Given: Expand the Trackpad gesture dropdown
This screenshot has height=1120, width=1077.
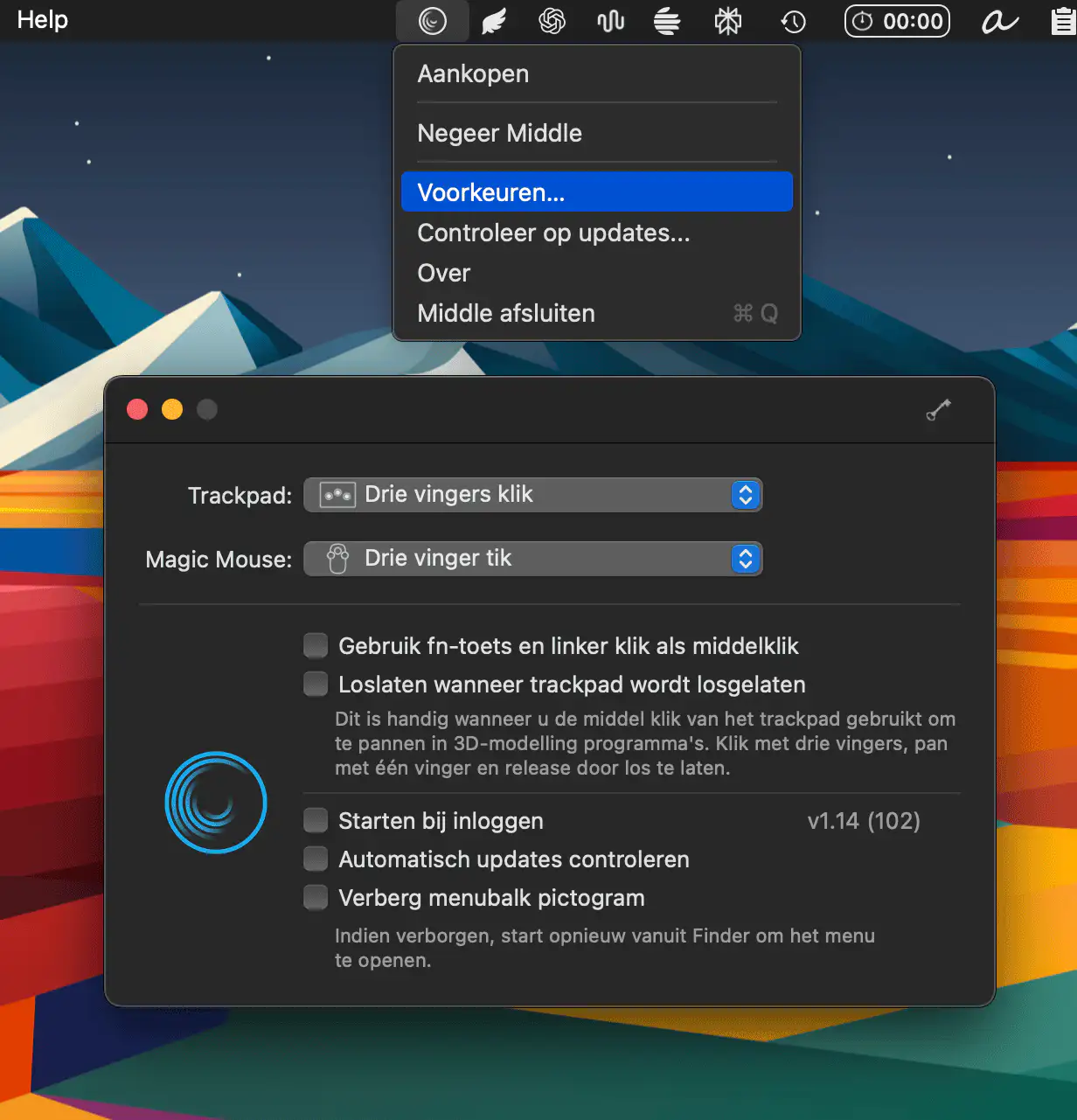Looking at the screenshot, I should tap(533, 495).
